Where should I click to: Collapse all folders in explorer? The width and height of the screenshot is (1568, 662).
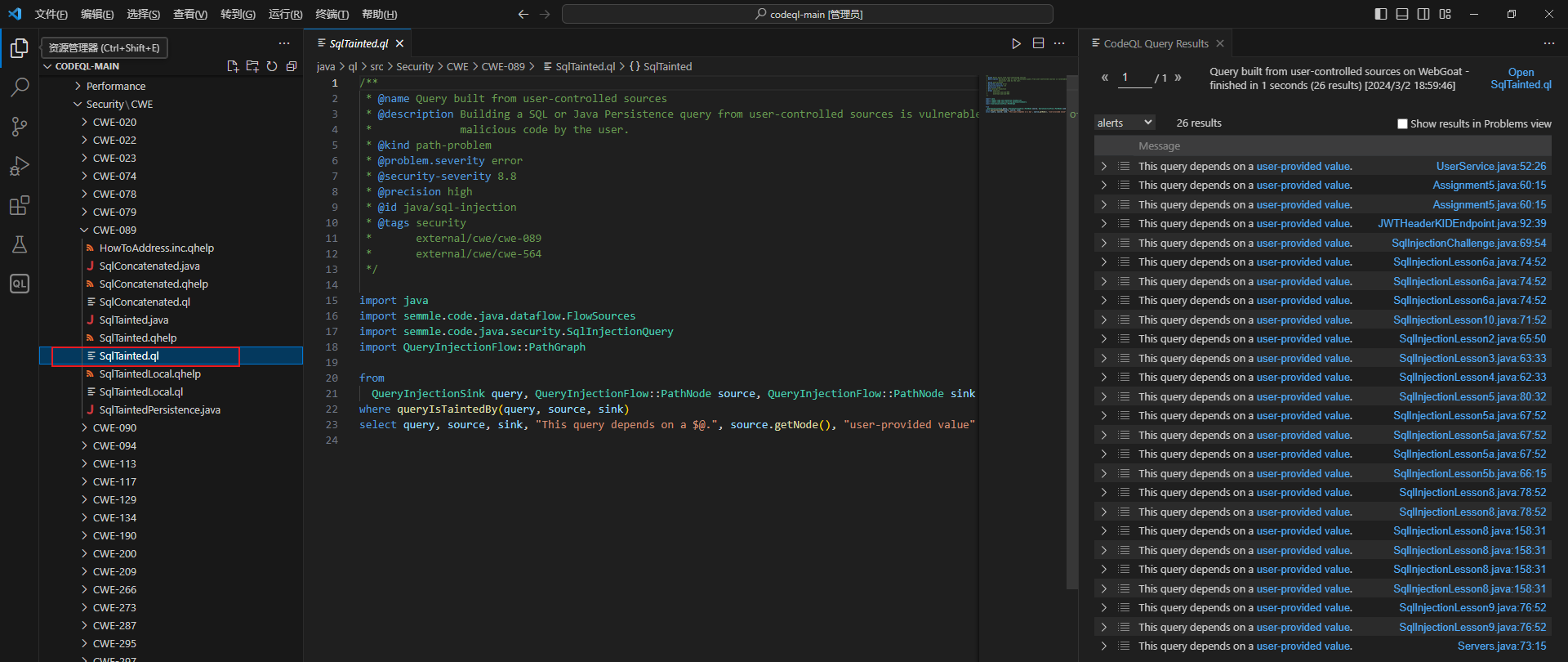point(292,66)
